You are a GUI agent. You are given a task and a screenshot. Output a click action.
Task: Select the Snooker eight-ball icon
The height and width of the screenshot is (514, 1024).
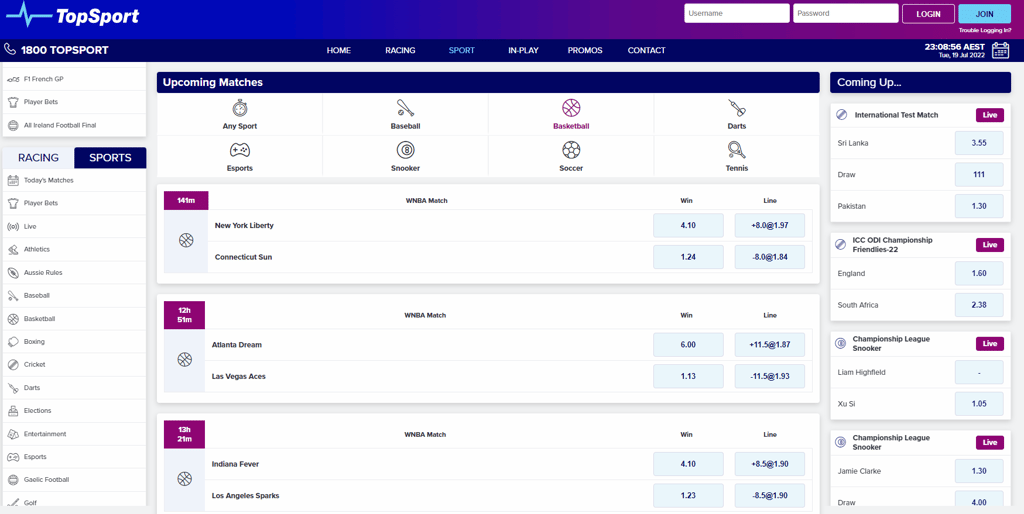(405, 150)
